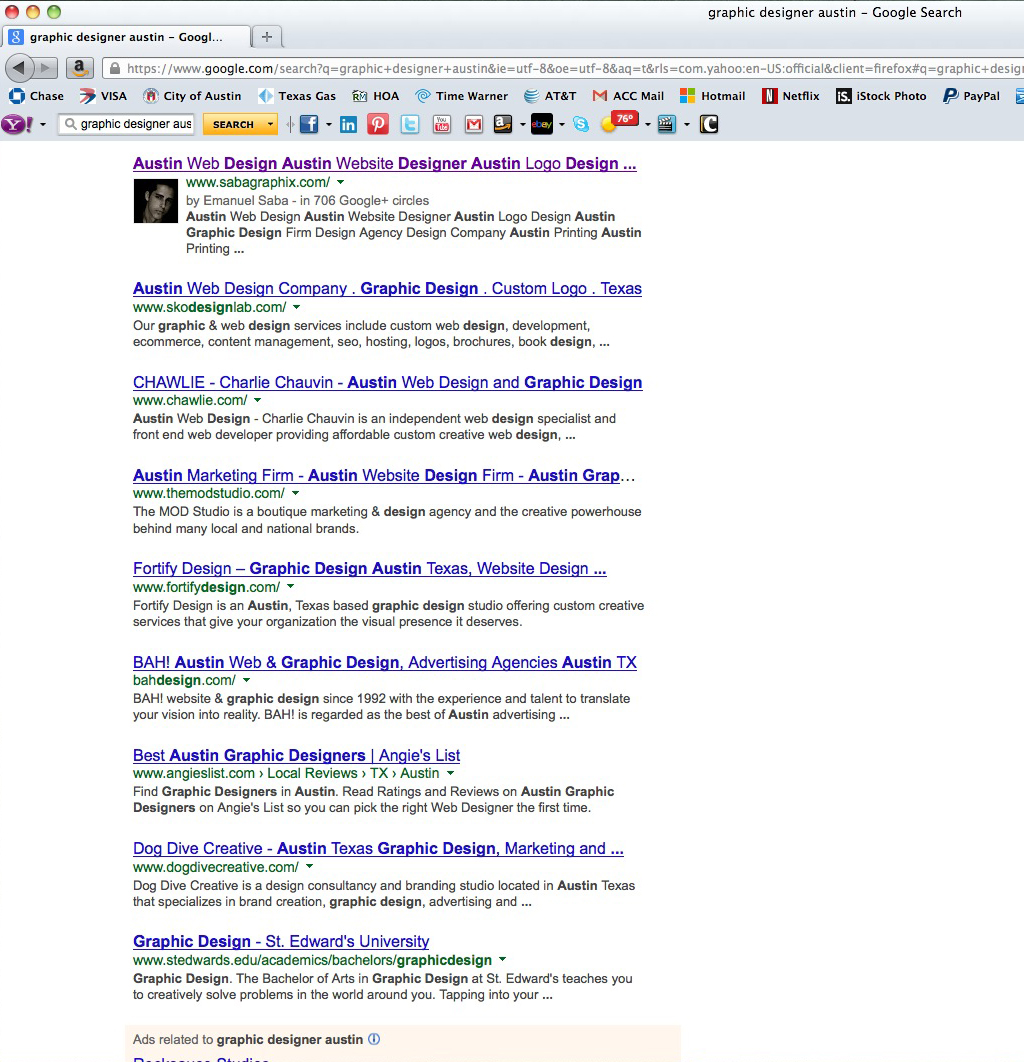1024x1062 pixels.
Task: Open the Texas Gas bookmark
Action: [x=297, y=96]
